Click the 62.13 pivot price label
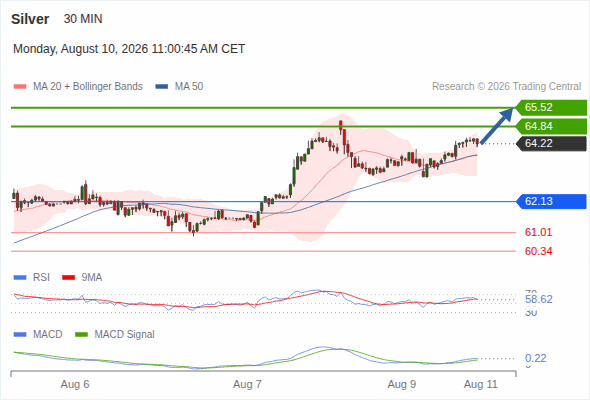 [x=551, y=201]
